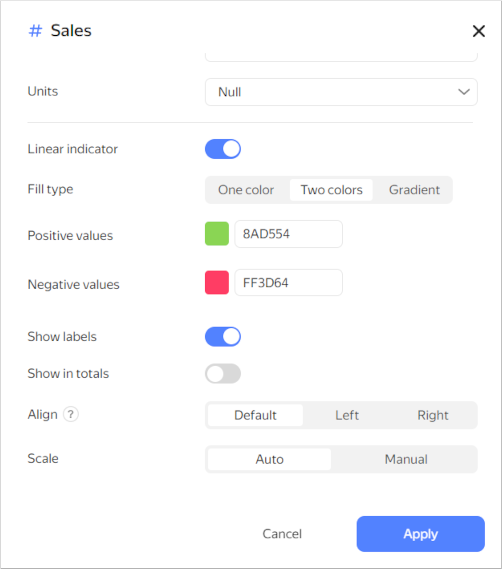Set Align to Left
This screenshot has height=569, width=502.
point(347,415)
